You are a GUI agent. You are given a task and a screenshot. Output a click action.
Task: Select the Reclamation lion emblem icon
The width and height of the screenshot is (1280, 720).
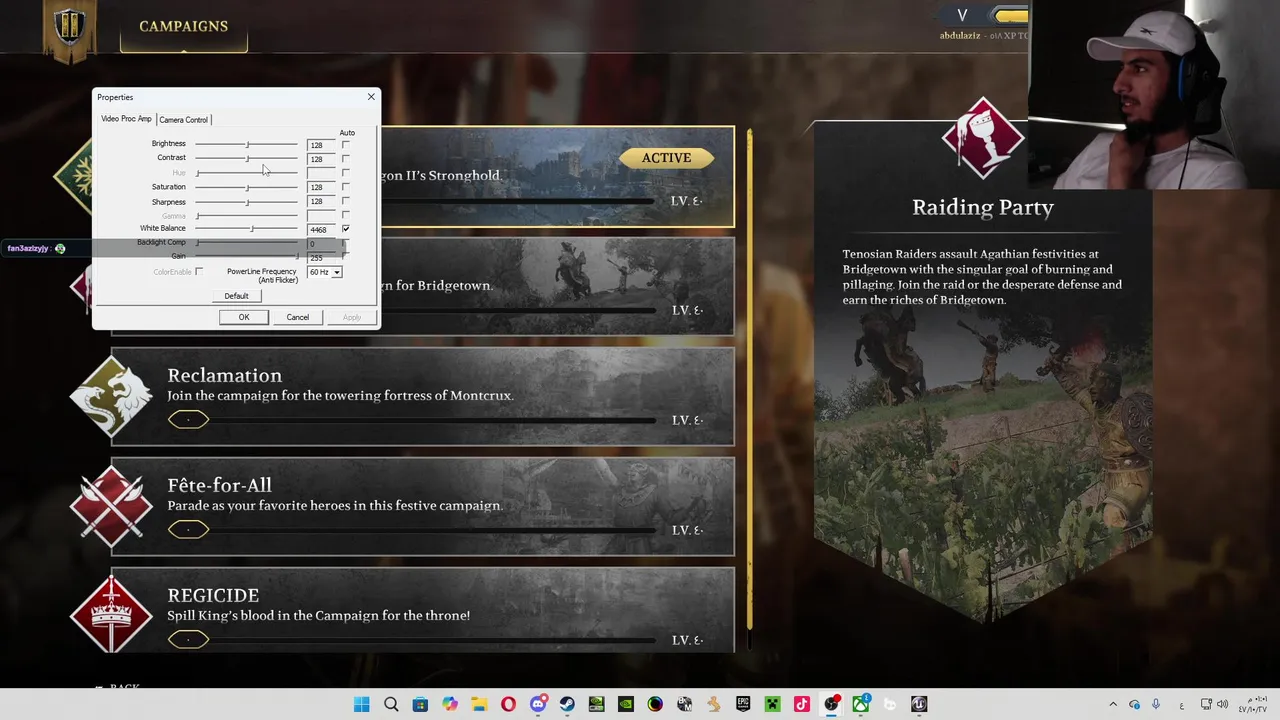(x=111, y=397)
